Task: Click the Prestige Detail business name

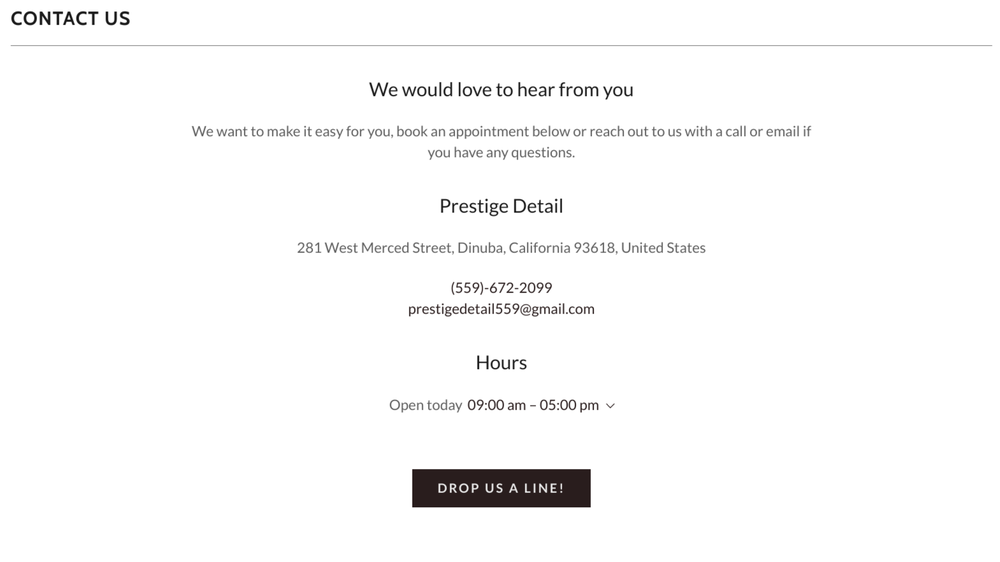Action: (501, 206)
